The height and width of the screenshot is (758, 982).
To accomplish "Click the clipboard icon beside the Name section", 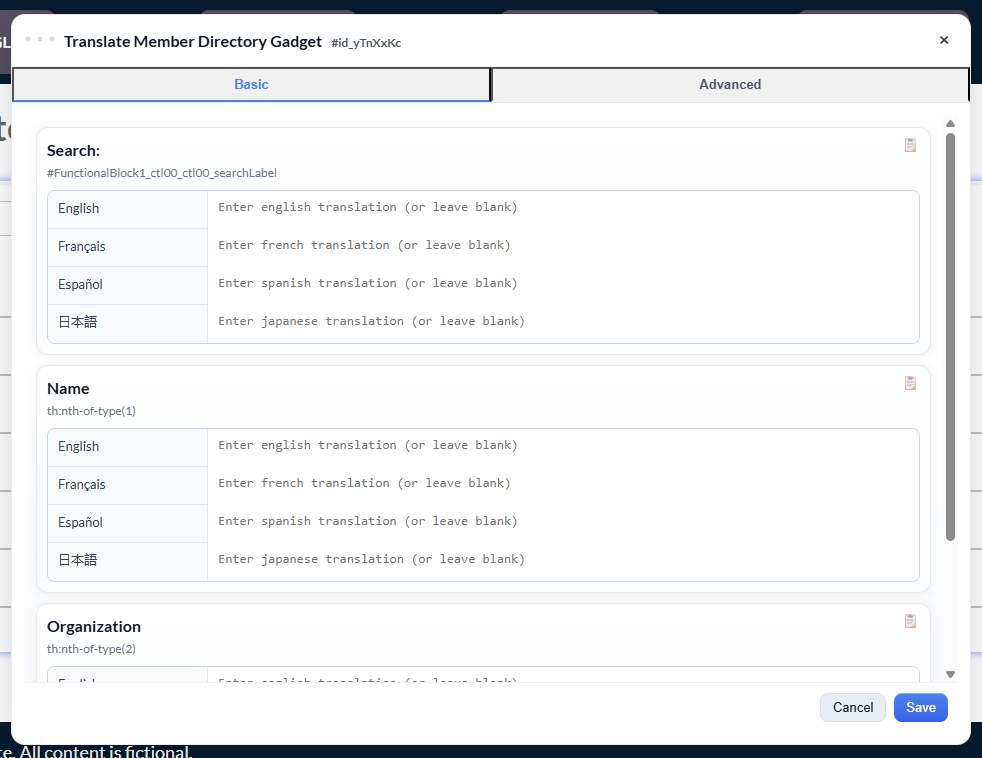I will click(x=910, y=382).
